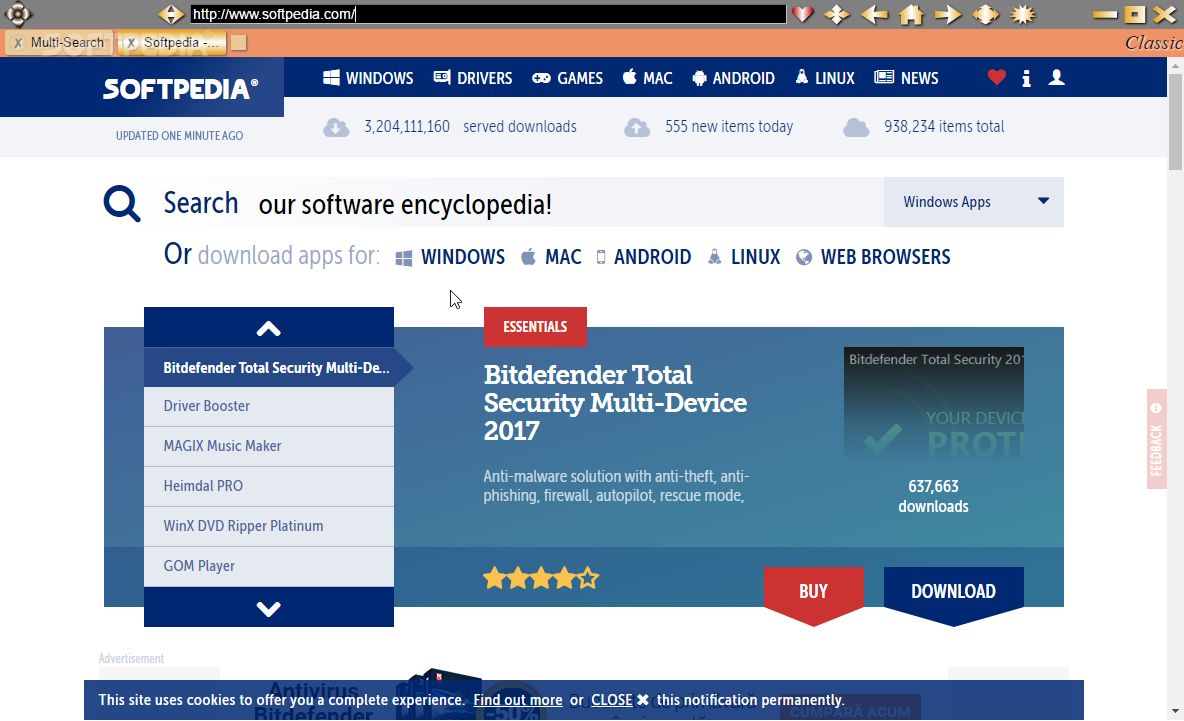This screenshot has width=1184, height=721.
Task: Select WinX DVD Ripper Platinum in list
Action: pos(269,526)
